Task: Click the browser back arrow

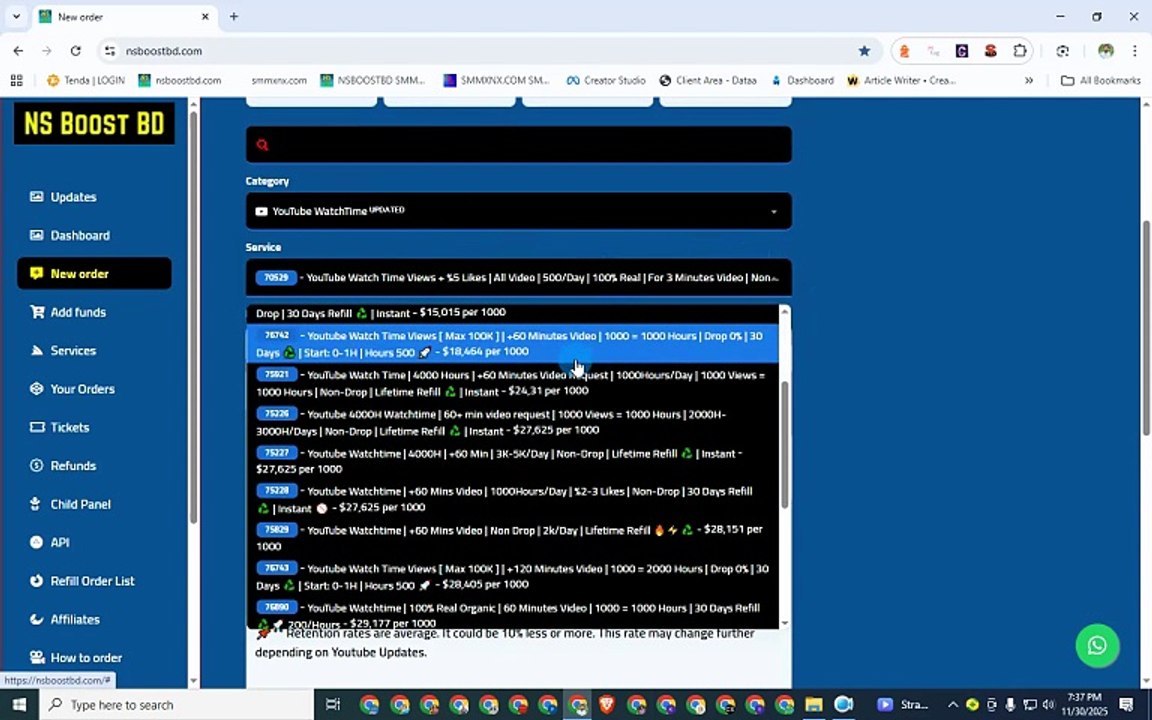Action: tap(18, 51)
